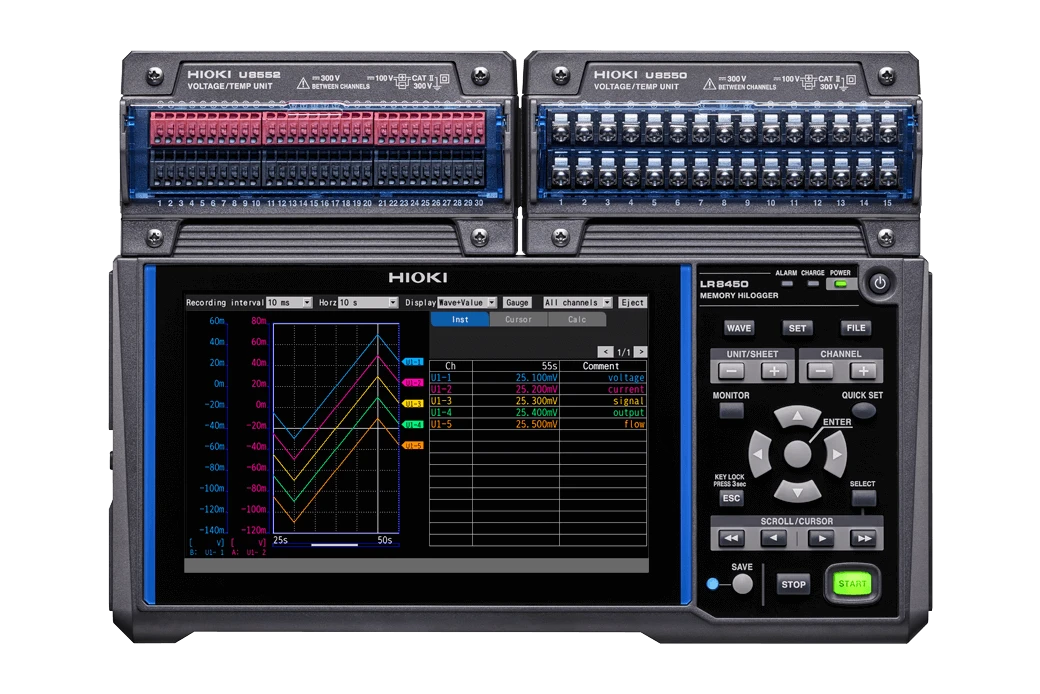This screenshot has width=1040, height=694.
Task: Click the Eject button on screen
Action: pyautogui.click(x=632, y=303)
